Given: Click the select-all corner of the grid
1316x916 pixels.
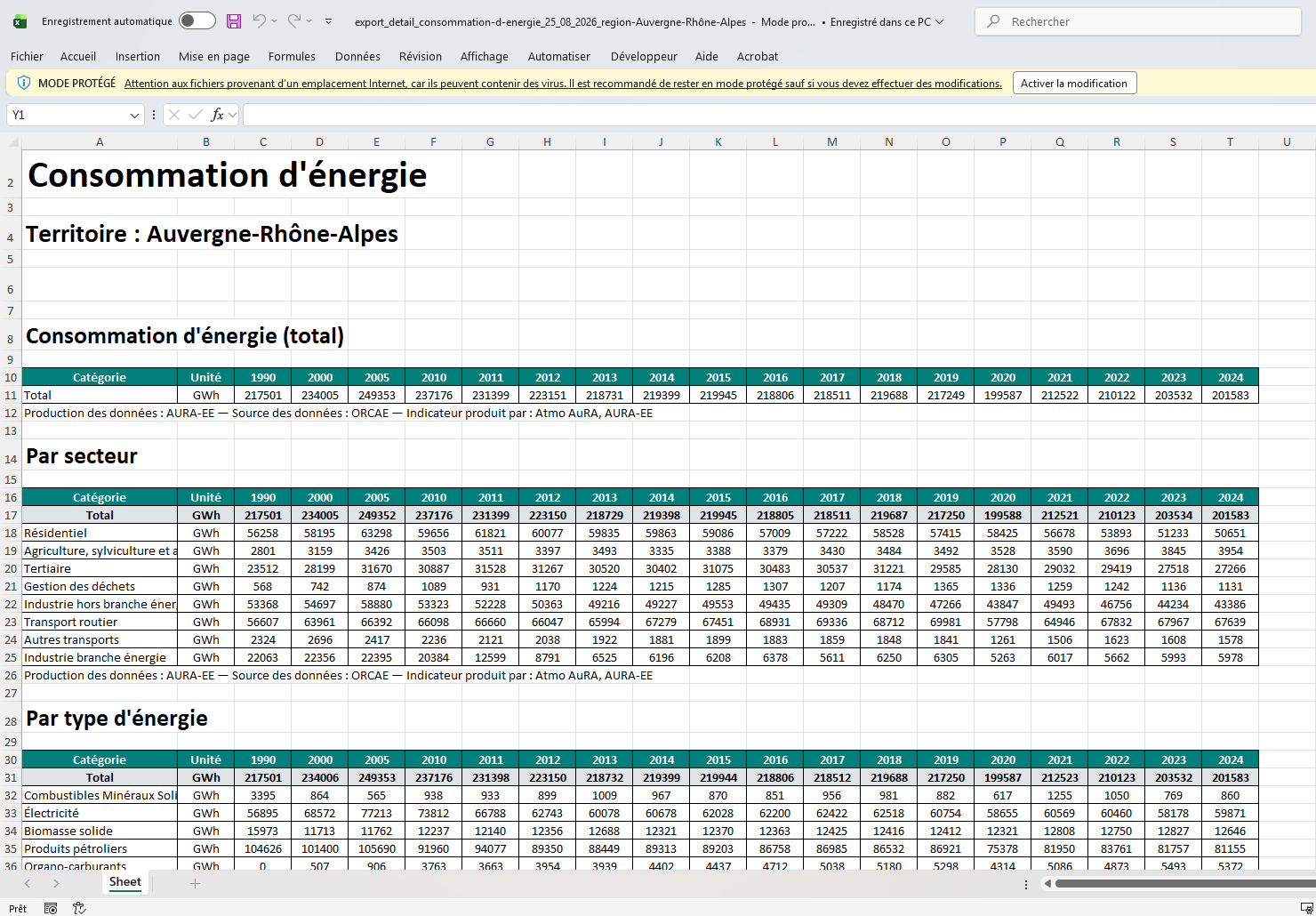Looking at the screenshot, I should pos(11,142).
